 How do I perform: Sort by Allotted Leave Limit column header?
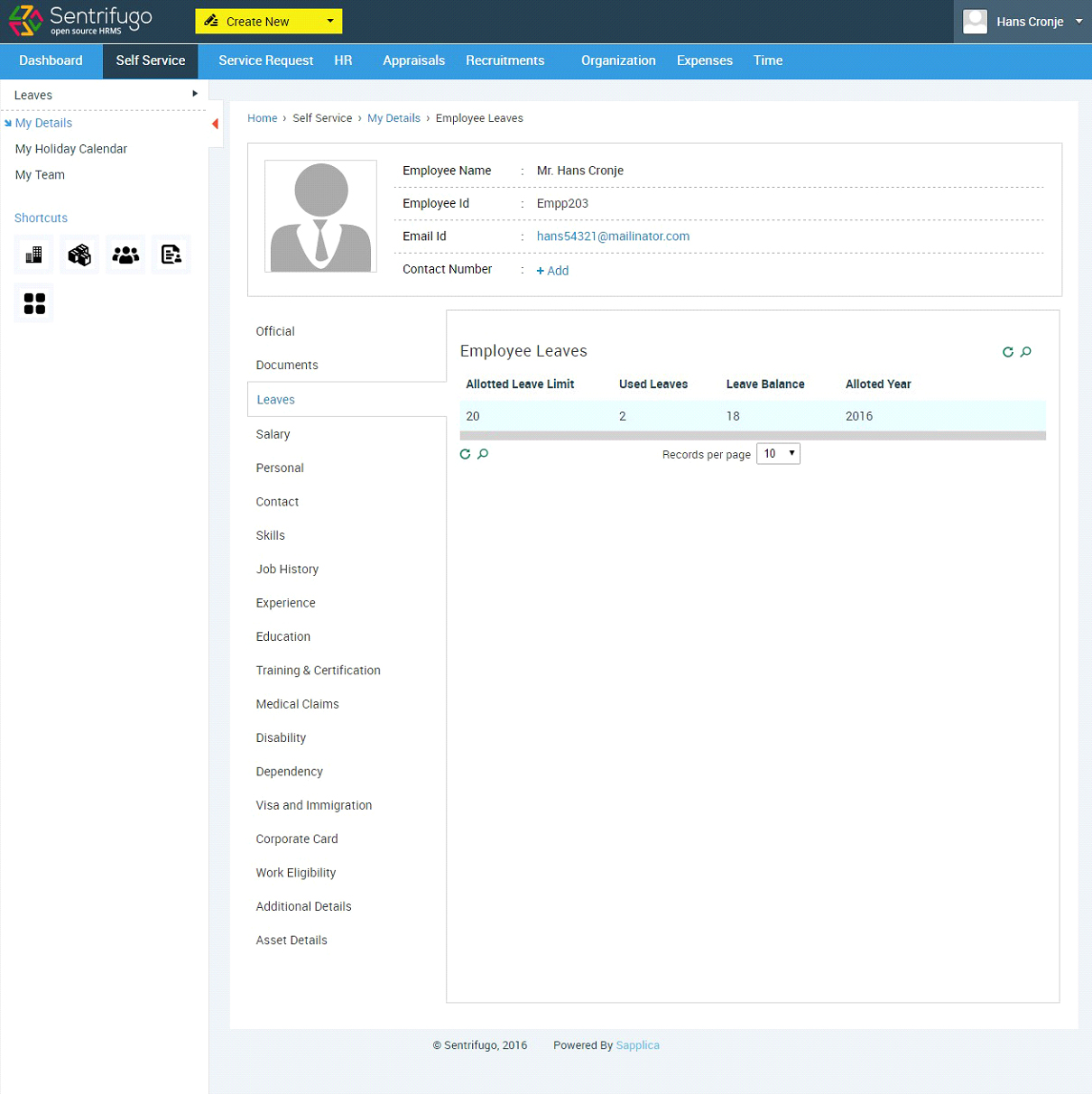pos(520,385)
